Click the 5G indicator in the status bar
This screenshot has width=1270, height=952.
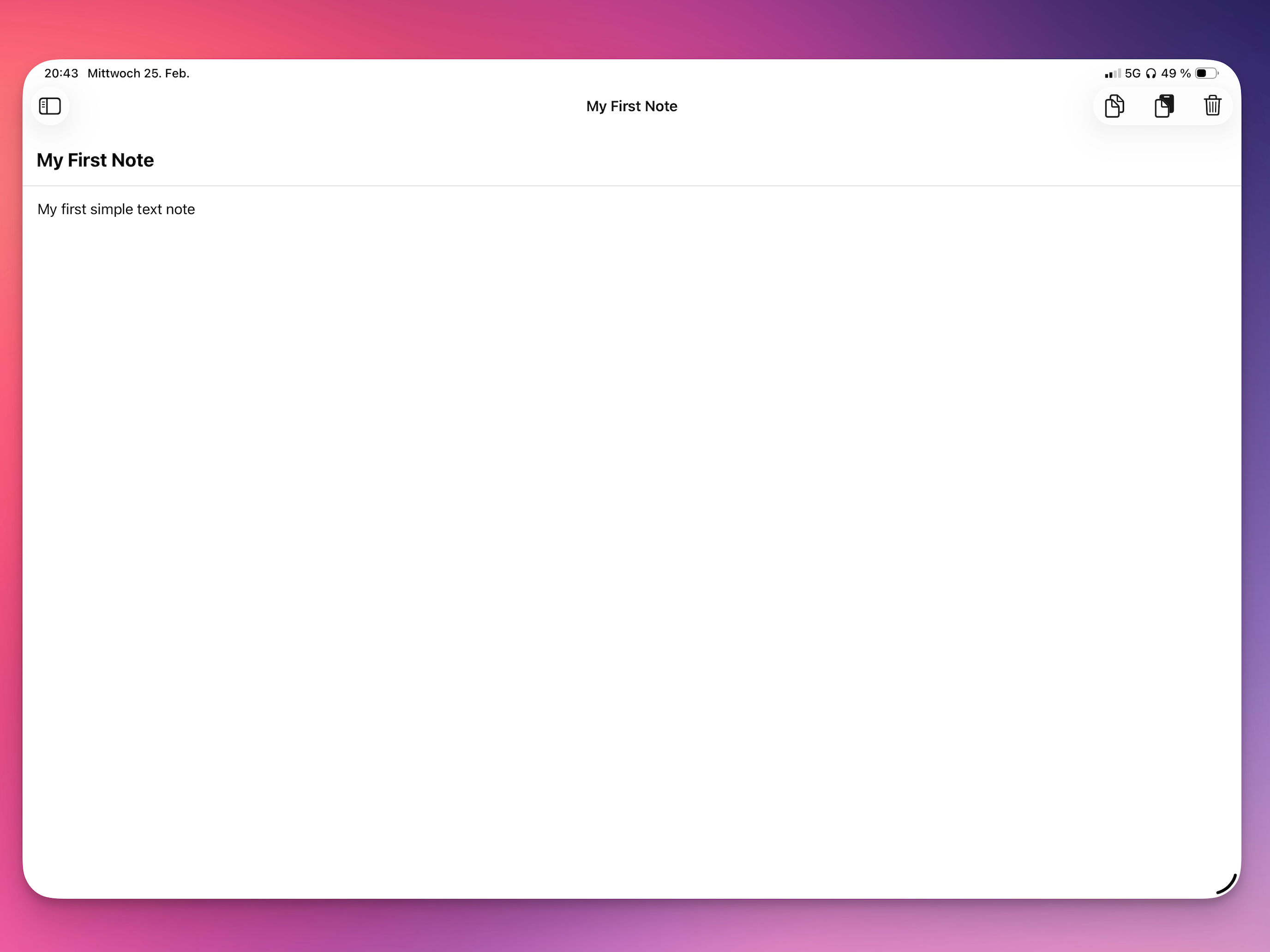tap(1132, 73)
